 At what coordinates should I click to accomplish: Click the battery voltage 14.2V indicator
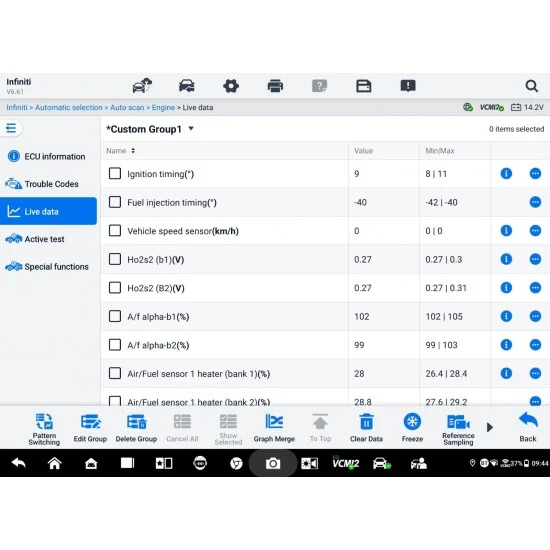527,107
